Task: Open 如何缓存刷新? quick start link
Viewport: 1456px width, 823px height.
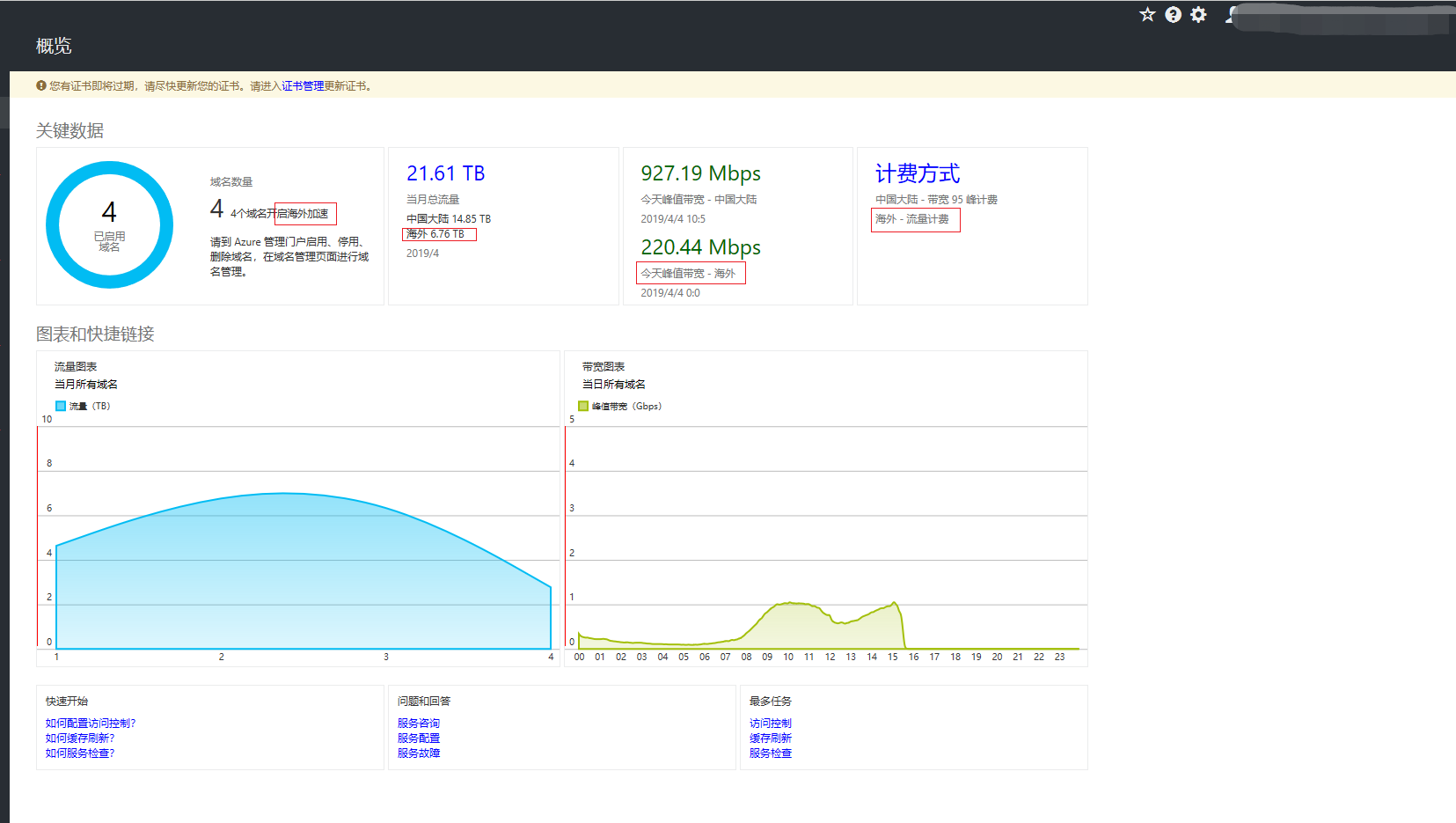Action: point(80,738)
